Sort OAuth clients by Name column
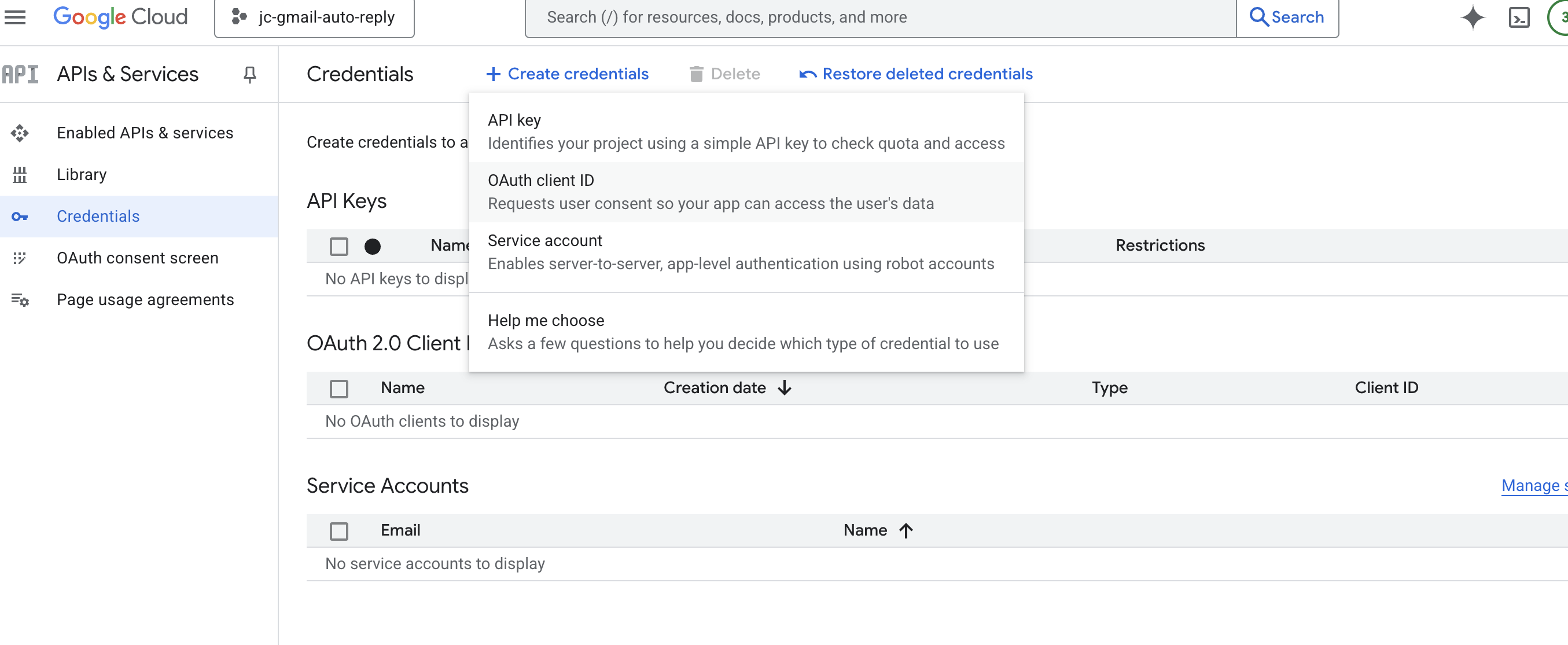 pyautogui.click(x=403, y=387)
